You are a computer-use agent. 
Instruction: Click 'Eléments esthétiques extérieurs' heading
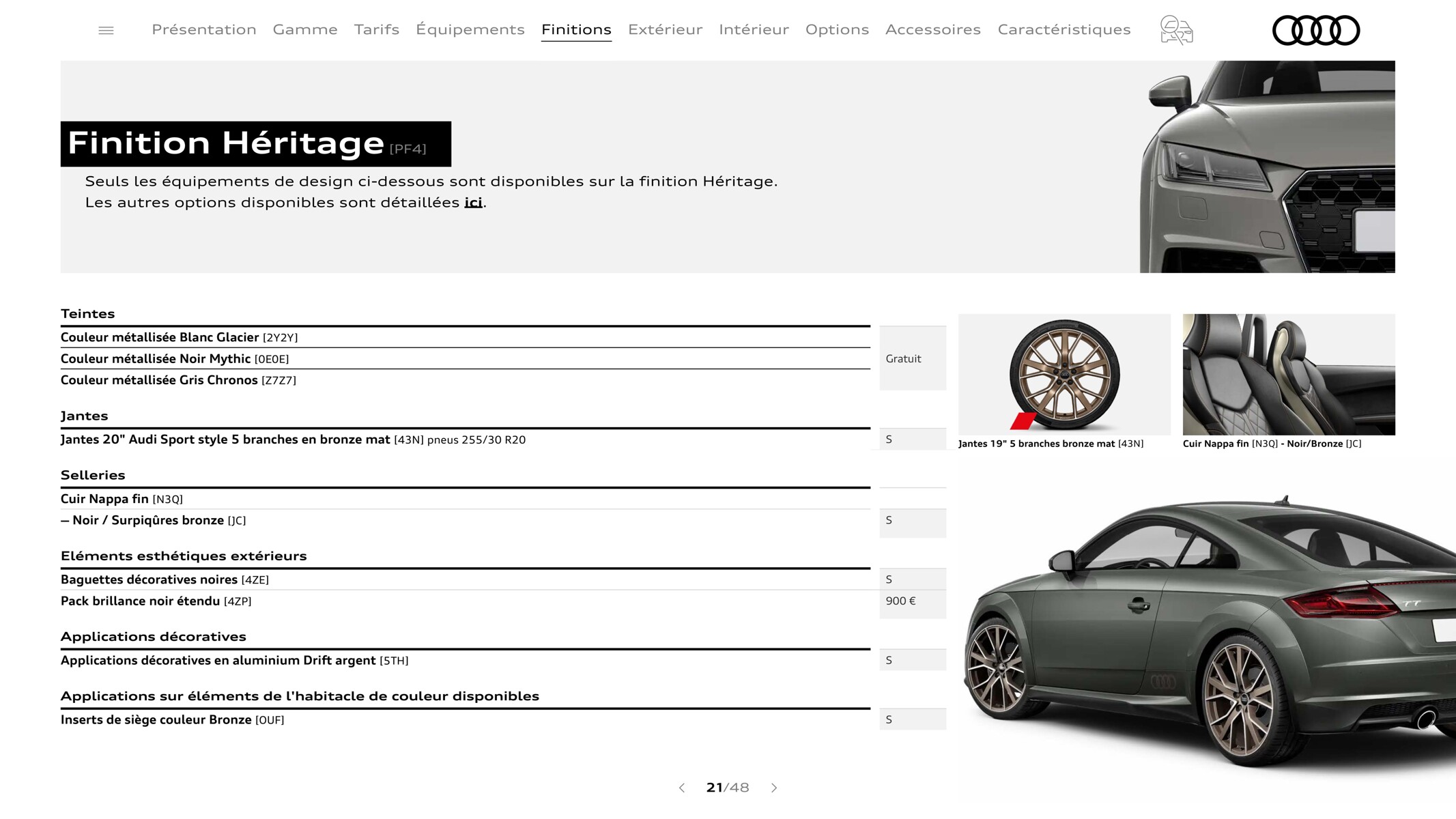(184, 556)
